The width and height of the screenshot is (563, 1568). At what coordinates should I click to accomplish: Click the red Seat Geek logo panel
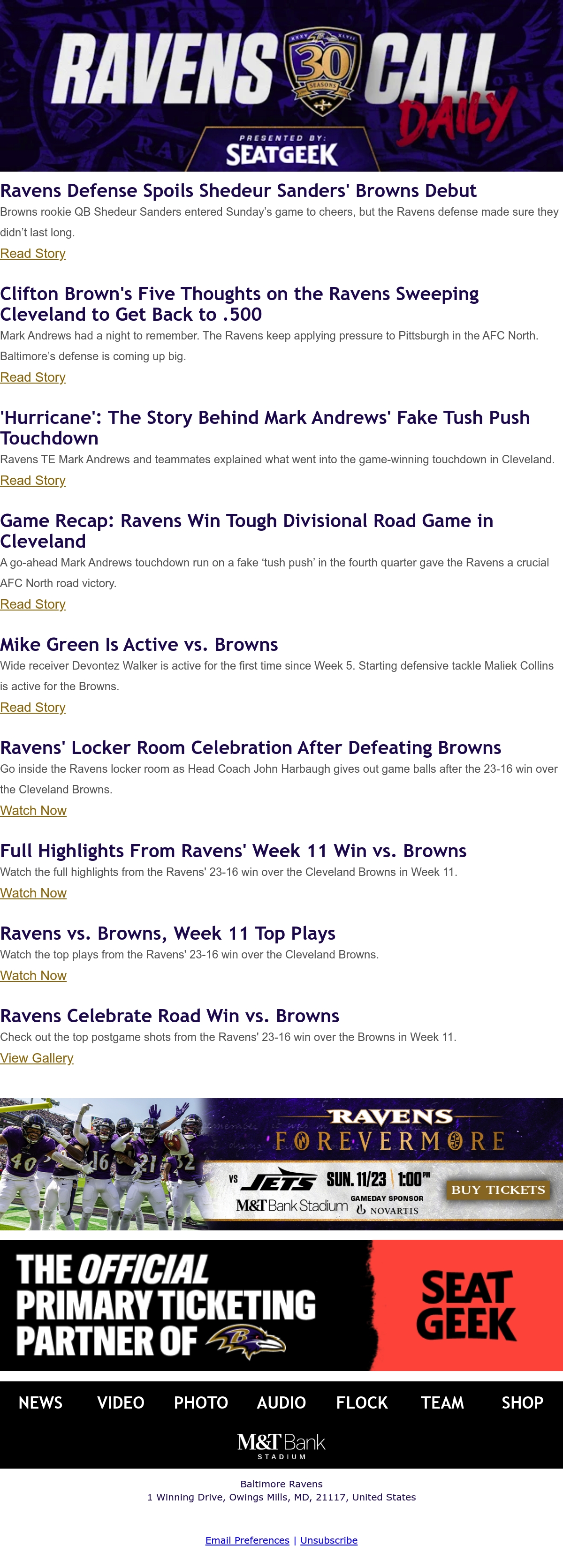point(467,1306)
